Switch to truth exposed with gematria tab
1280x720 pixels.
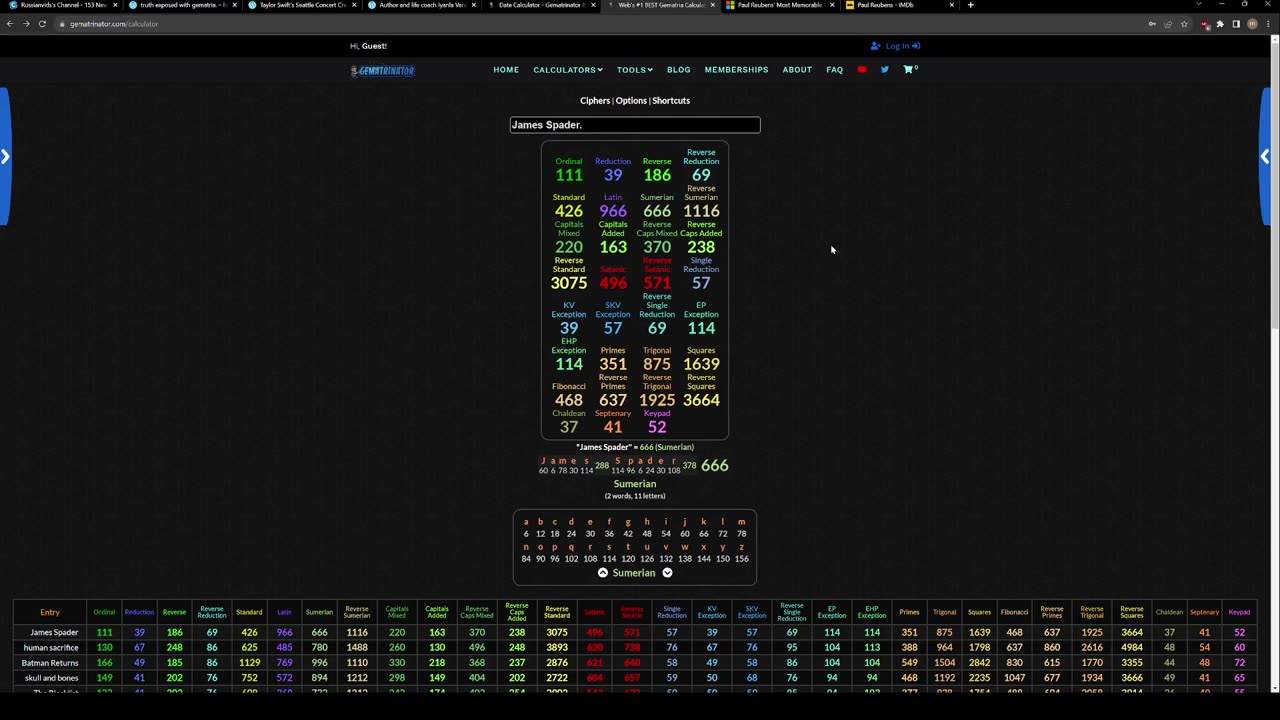coord(183,5)
